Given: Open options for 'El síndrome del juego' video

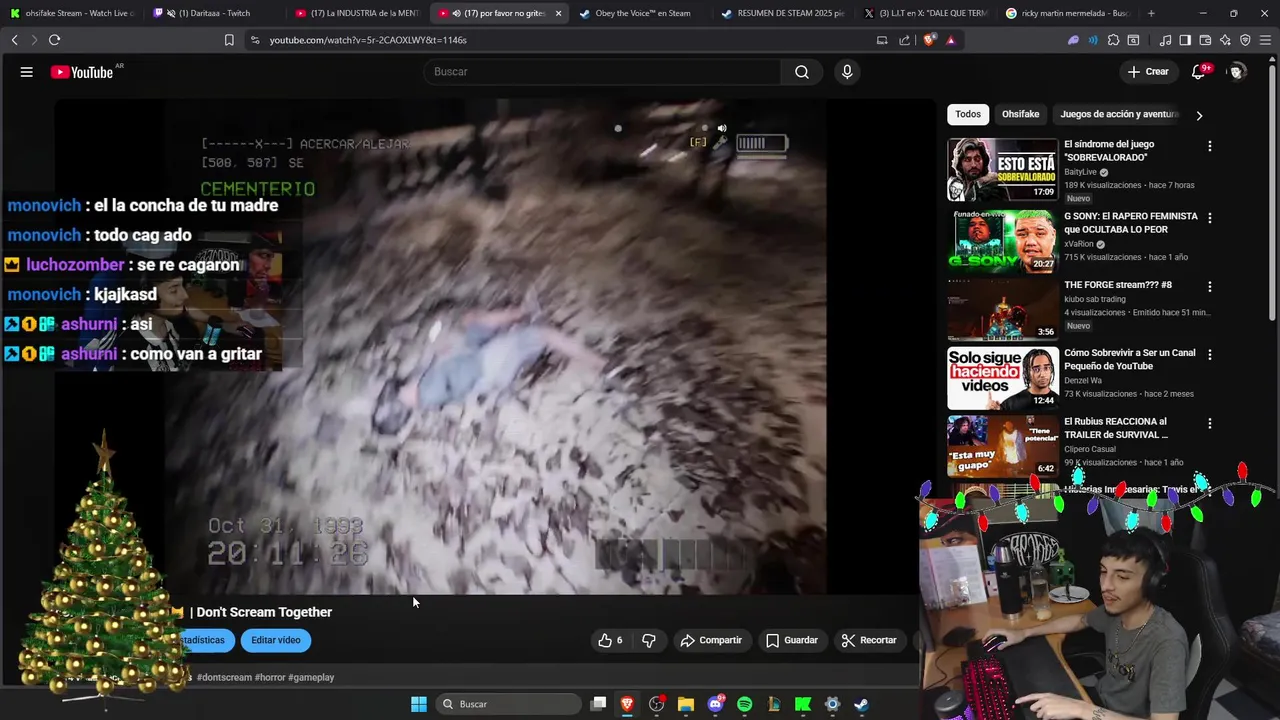Looking at the screenshot, I should coord(1209,146).
